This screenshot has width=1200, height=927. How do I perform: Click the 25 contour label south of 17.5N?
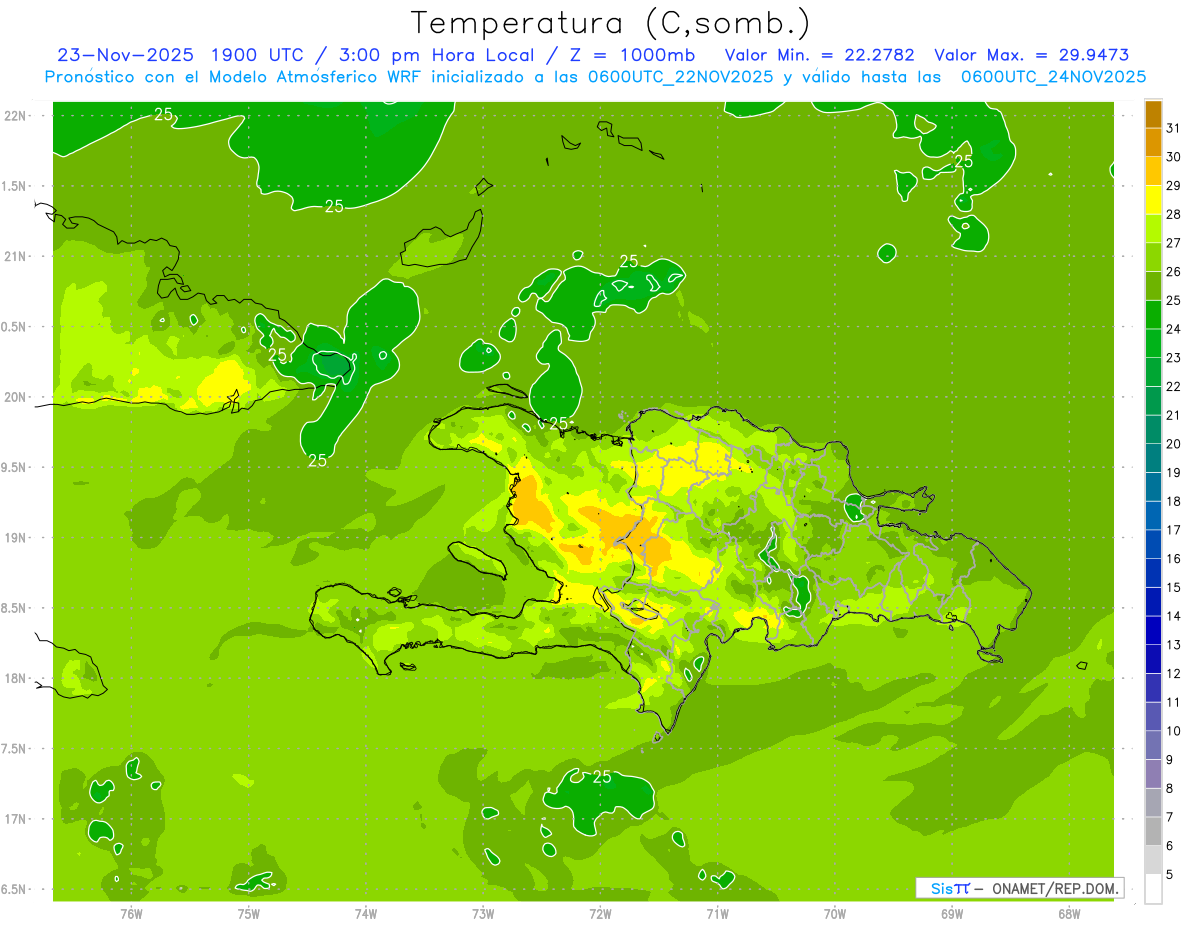[602, 776]
